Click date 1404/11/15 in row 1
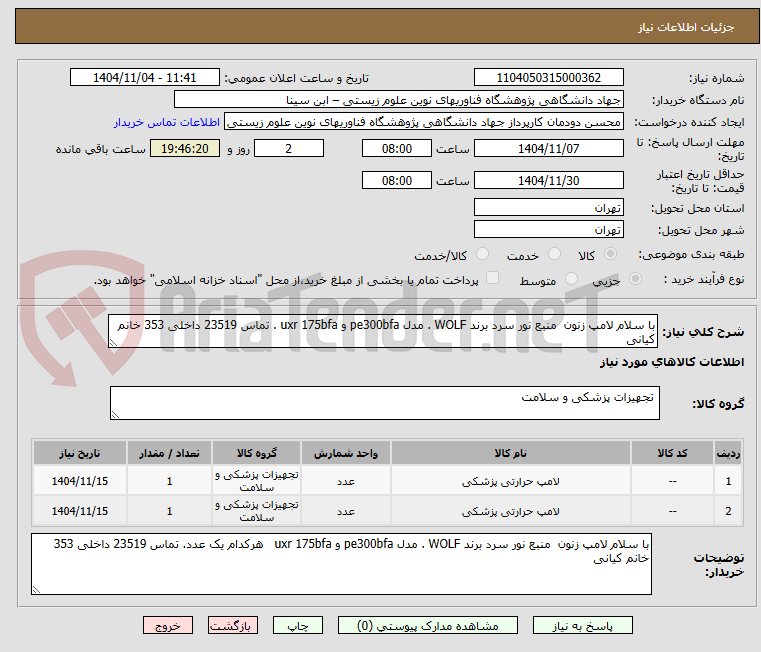 coord(80,481)
